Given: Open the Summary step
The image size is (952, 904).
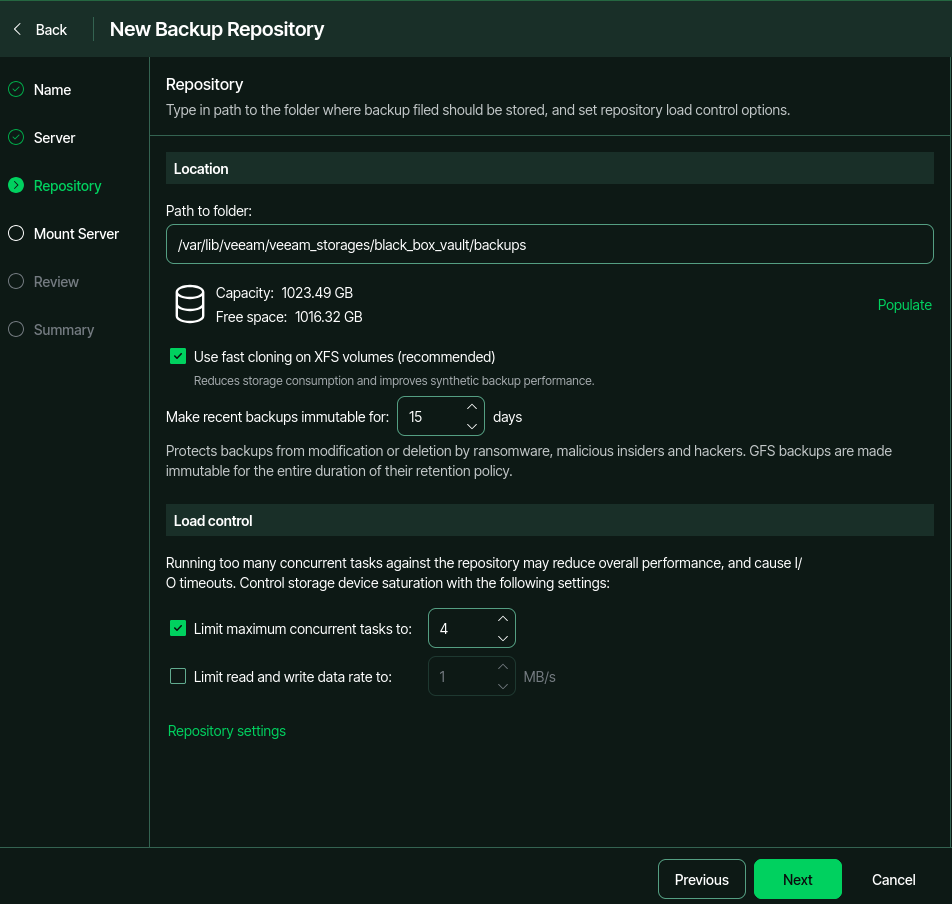Looking at the screenshot, I should pos(64,330).
